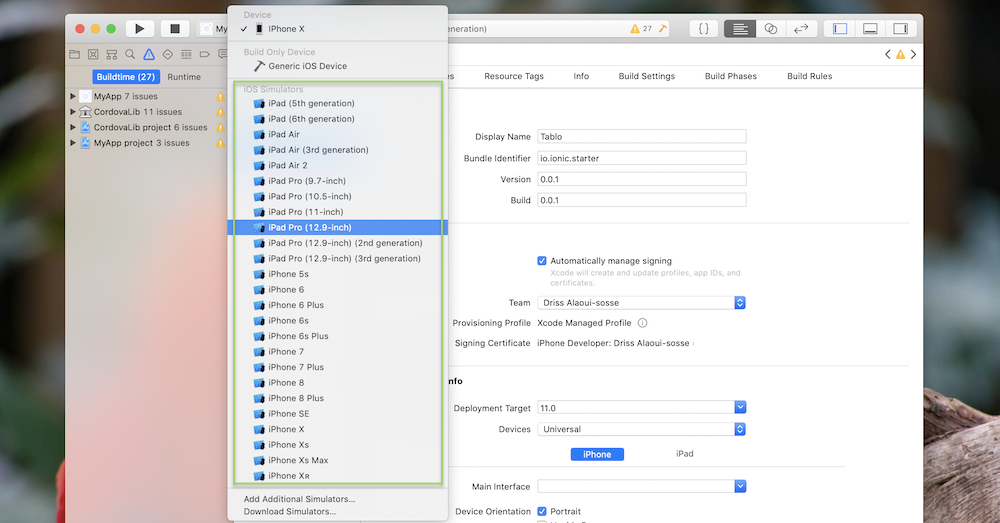The image size is (1000, 523).
Task: Click the Provisioning Profile info icon
Action: [642, 323]
